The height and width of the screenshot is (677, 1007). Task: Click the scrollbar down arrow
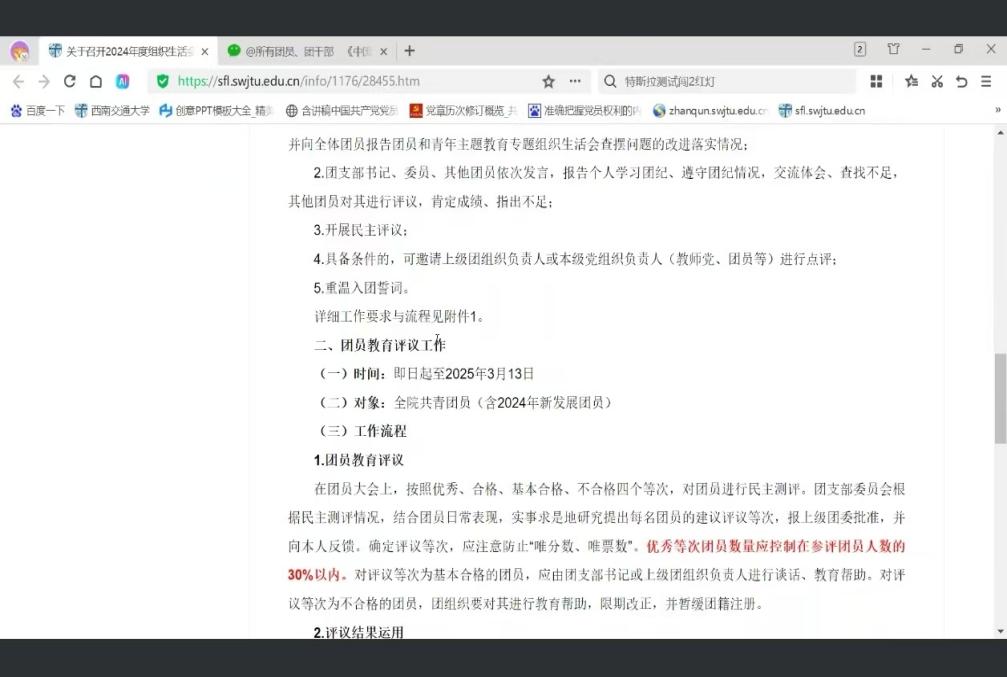(x=1001, y=631)
